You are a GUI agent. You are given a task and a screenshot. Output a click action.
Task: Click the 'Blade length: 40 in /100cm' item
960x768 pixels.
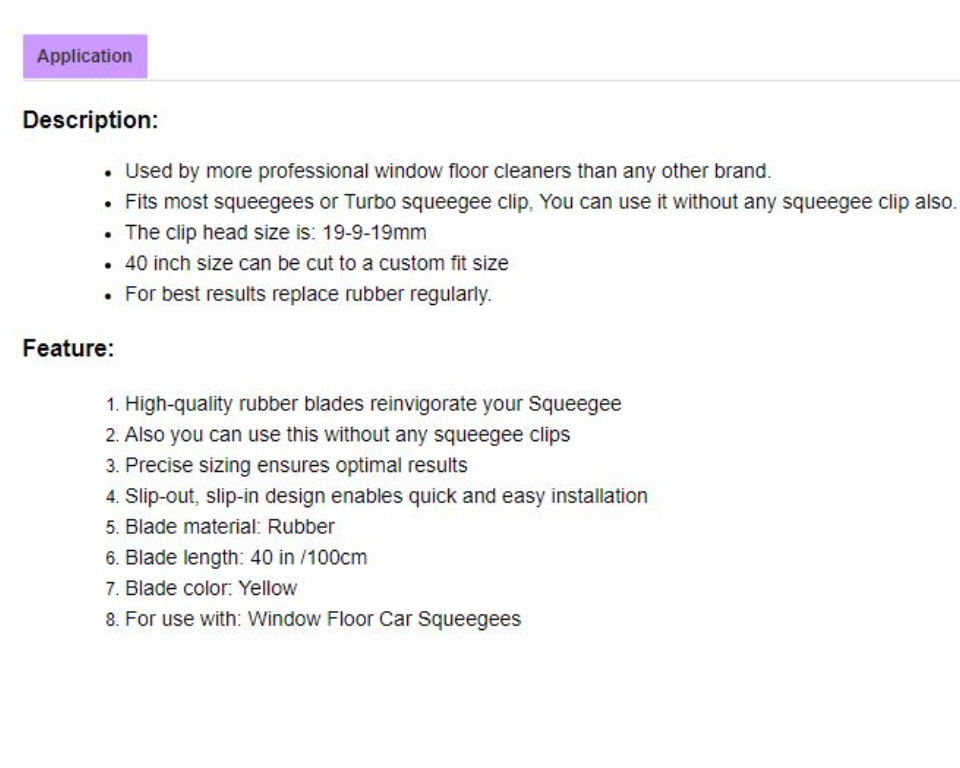click(x=245, y=558)
